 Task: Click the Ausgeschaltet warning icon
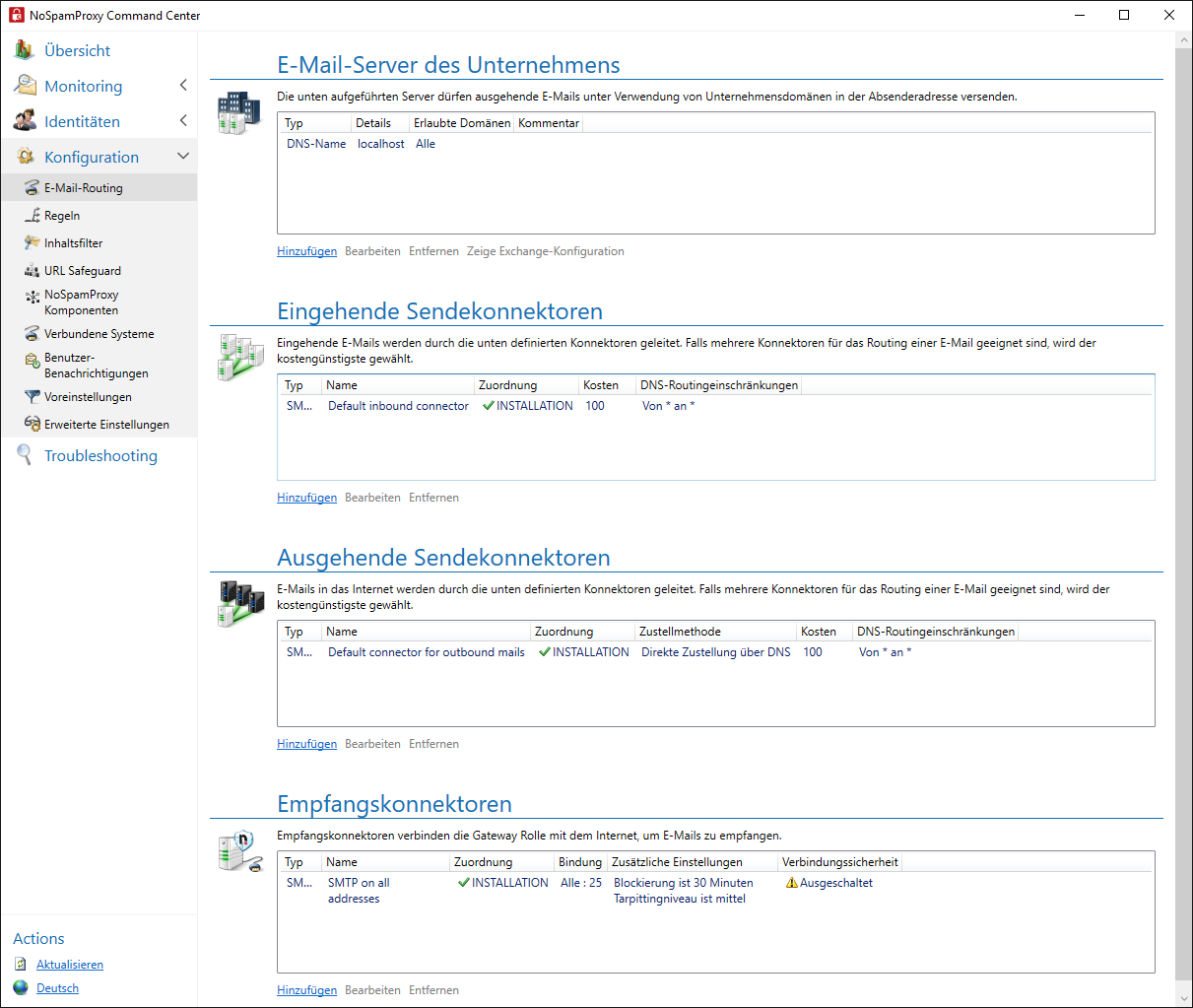[x=792, y=883]
